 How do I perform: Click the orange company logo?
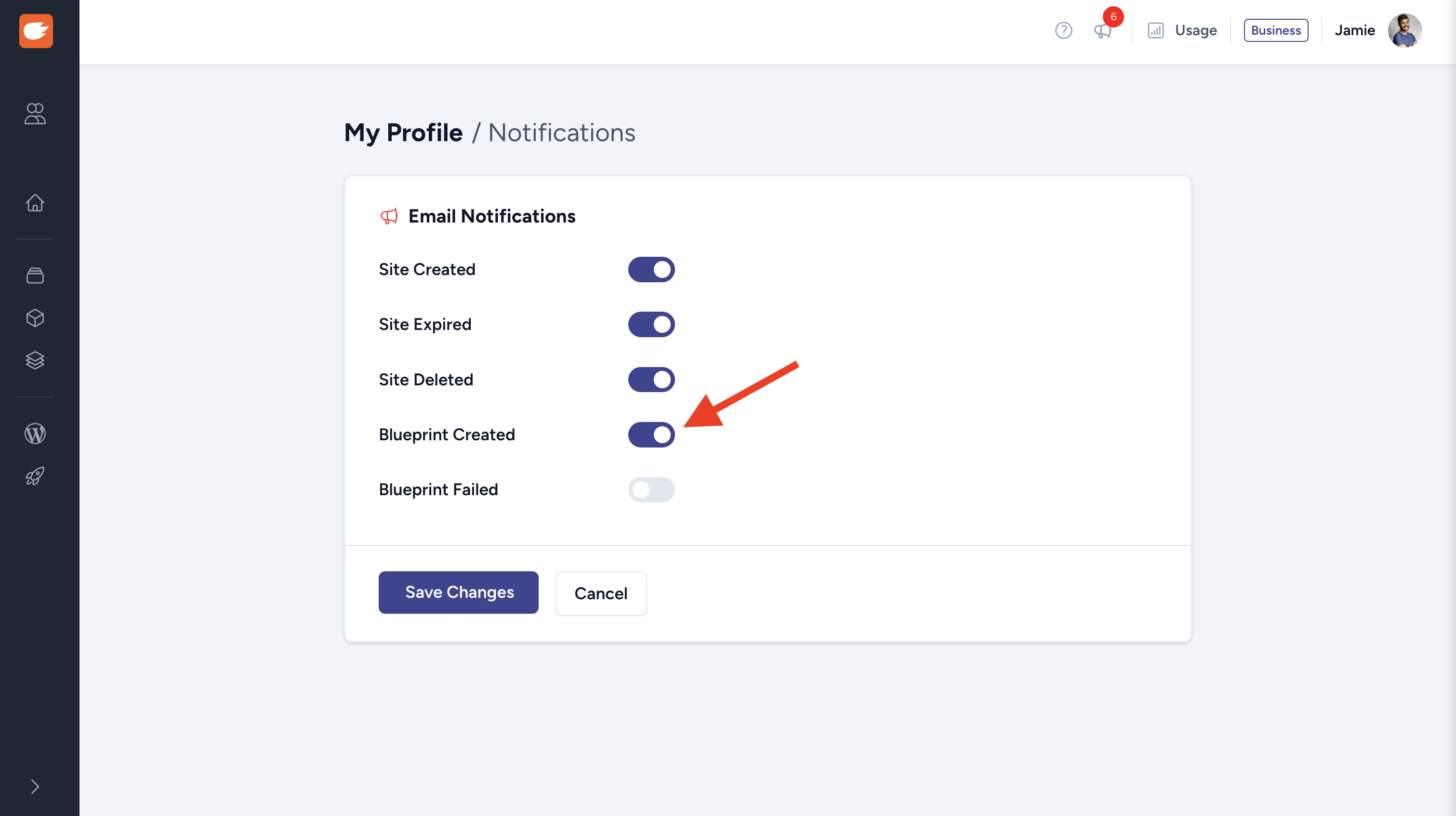36,31
